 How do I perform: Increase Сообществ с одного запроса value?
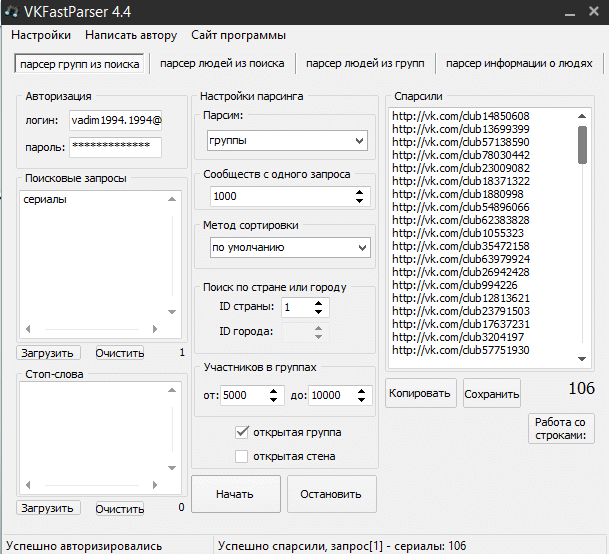point(359,192)
